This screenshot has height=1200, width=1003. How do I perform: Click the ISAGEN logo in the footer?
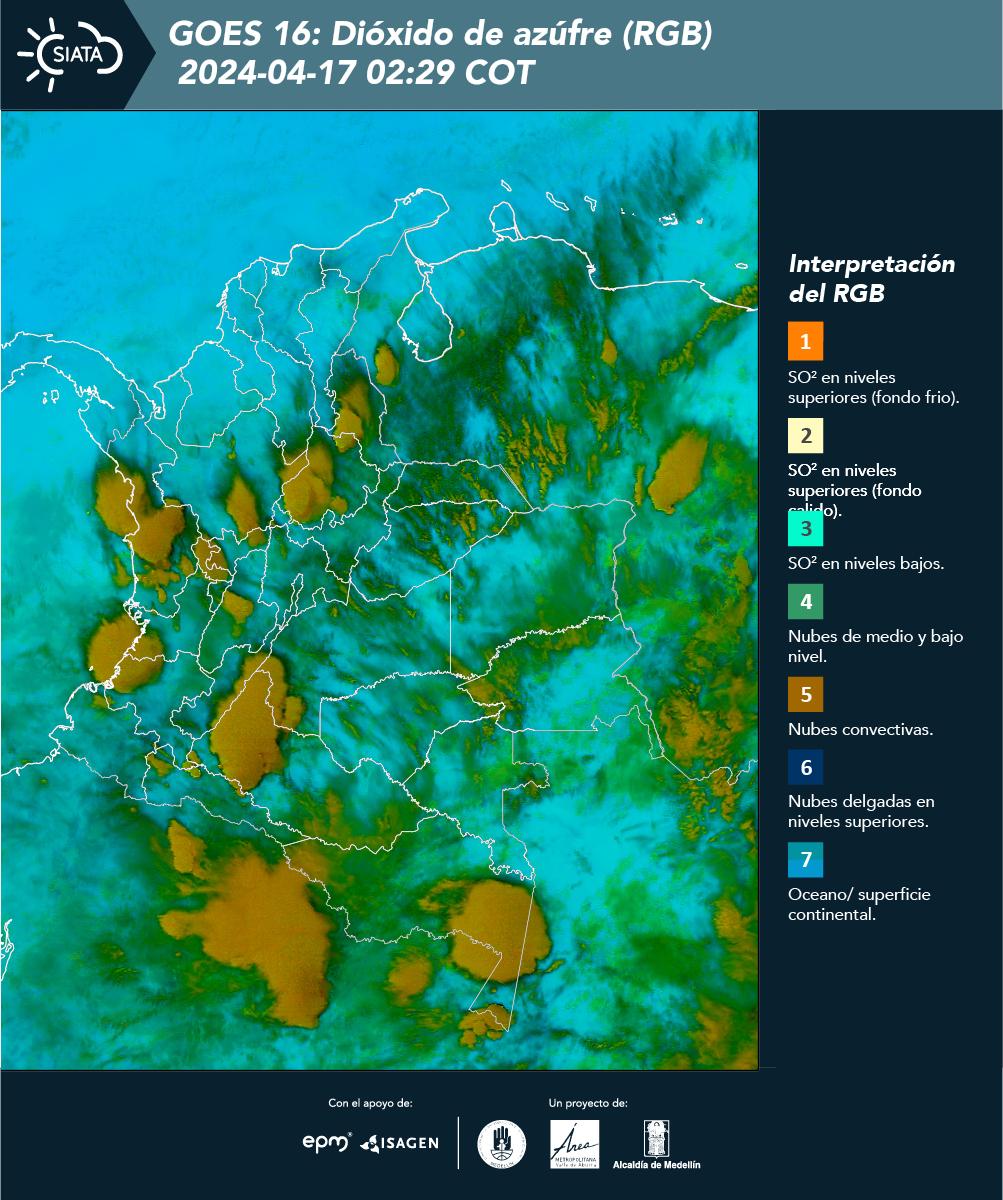(x=400, y=1142)
